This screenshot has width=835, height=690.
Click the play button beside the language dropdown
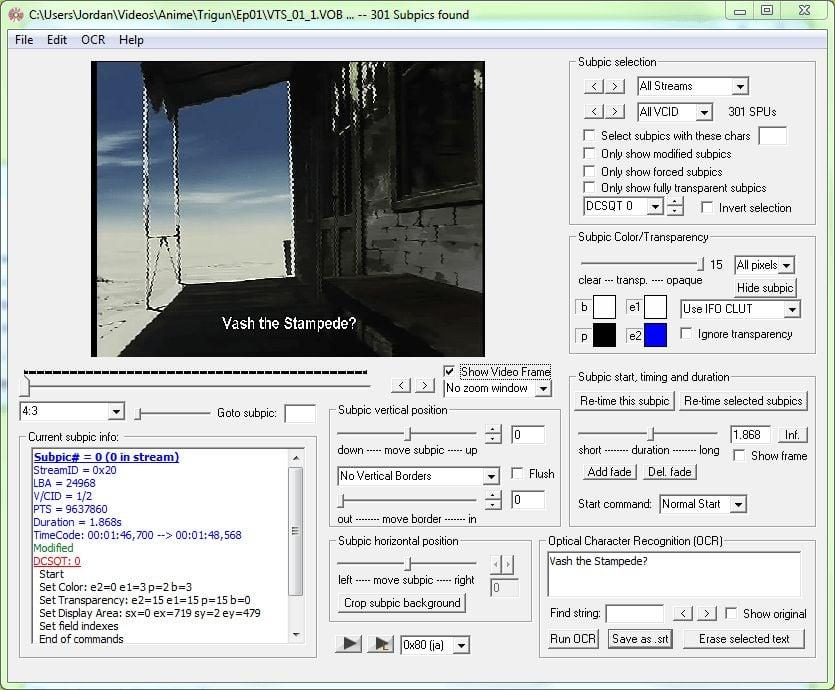[x=349, y=644]
